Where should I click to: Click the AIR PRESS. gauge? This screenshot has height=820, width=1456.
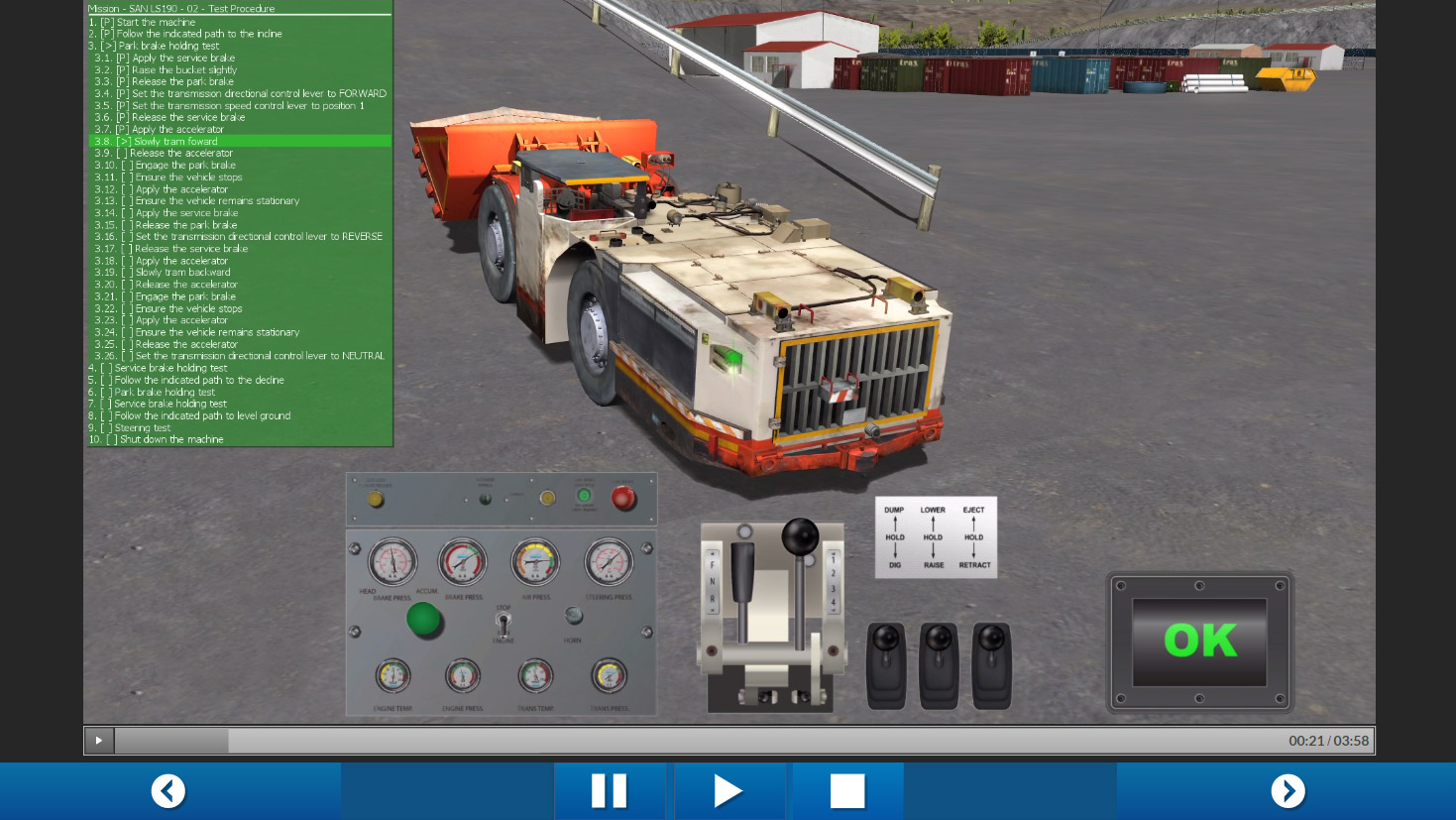535,562
